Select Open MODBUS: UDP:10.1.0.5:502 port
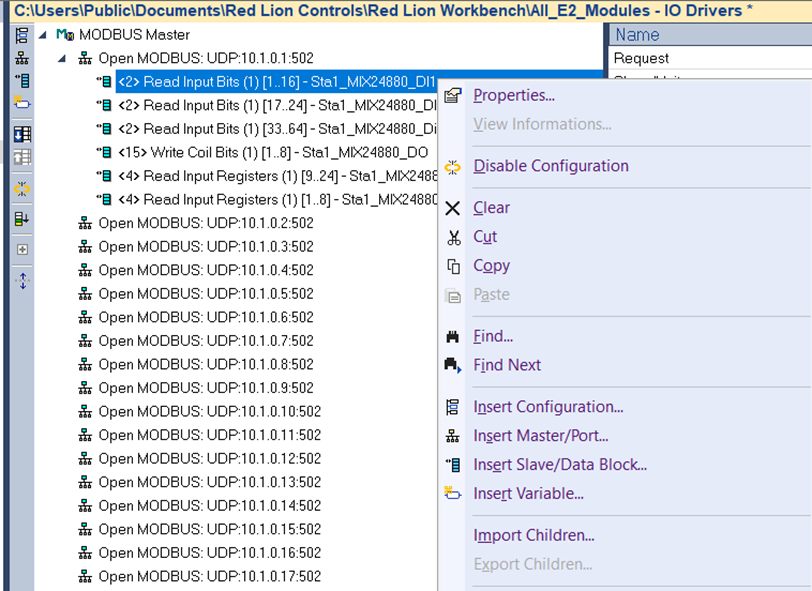Image resolution: width=812 pixels, height=591 pixels. pos(206,294)
